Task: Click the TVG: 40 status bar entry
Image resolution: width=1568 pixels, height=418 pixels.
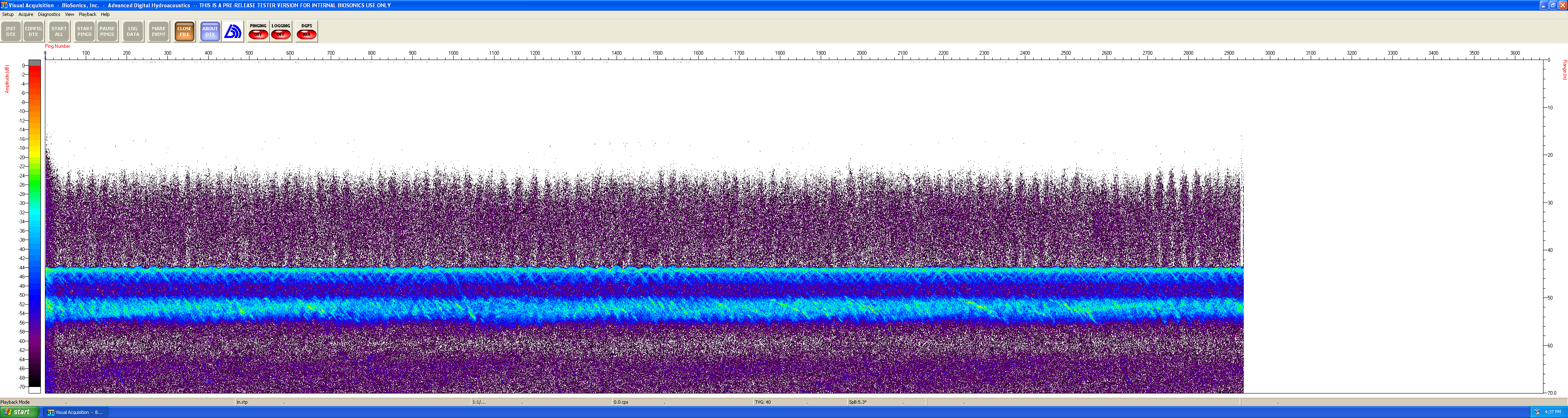Action: [763, 402]
